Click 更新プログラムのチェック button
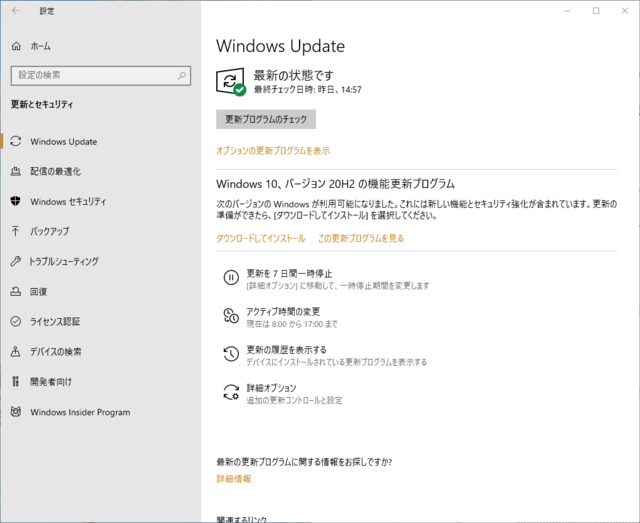640x523 pixels. (x=266, y=119)
